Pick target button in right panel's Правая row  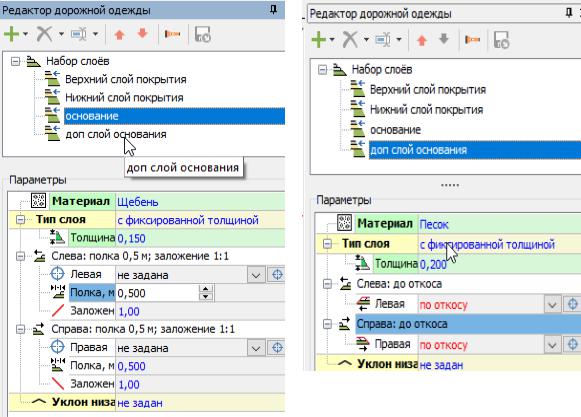(572, 345)
